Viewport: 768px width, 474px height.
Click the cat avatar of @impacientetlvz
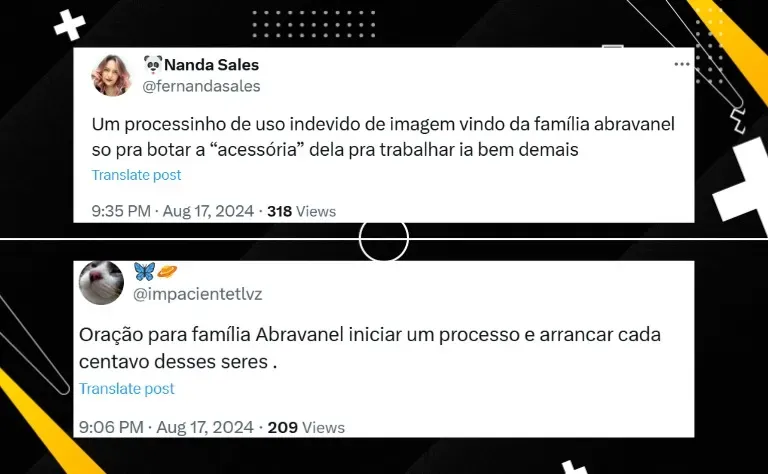pos(101,283)
